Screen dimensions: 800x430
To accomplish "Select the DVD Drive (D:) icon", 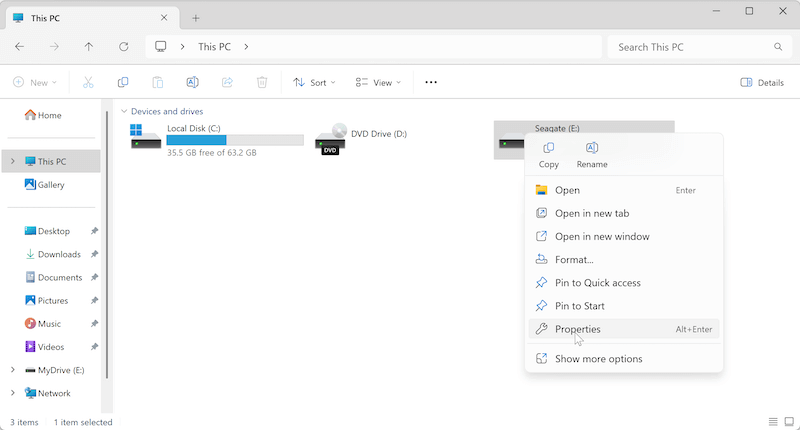I will click(331, 139).
